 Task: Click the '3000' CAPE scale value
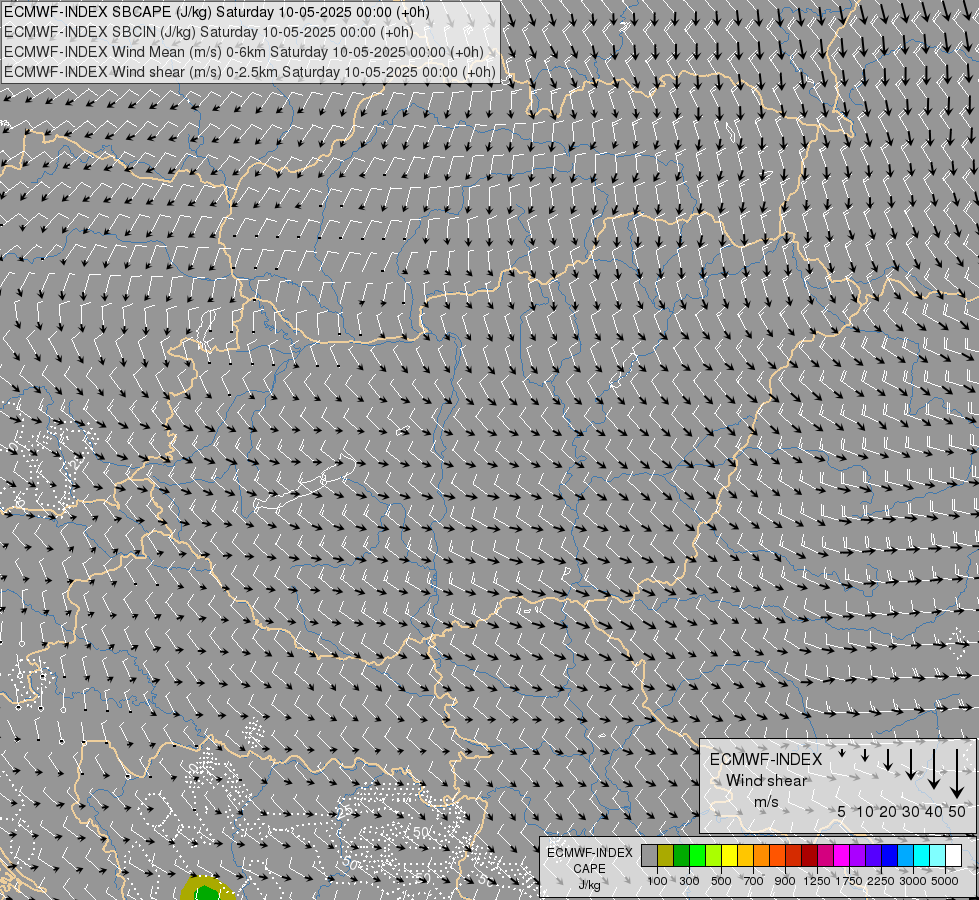click(x=913, y=881)
